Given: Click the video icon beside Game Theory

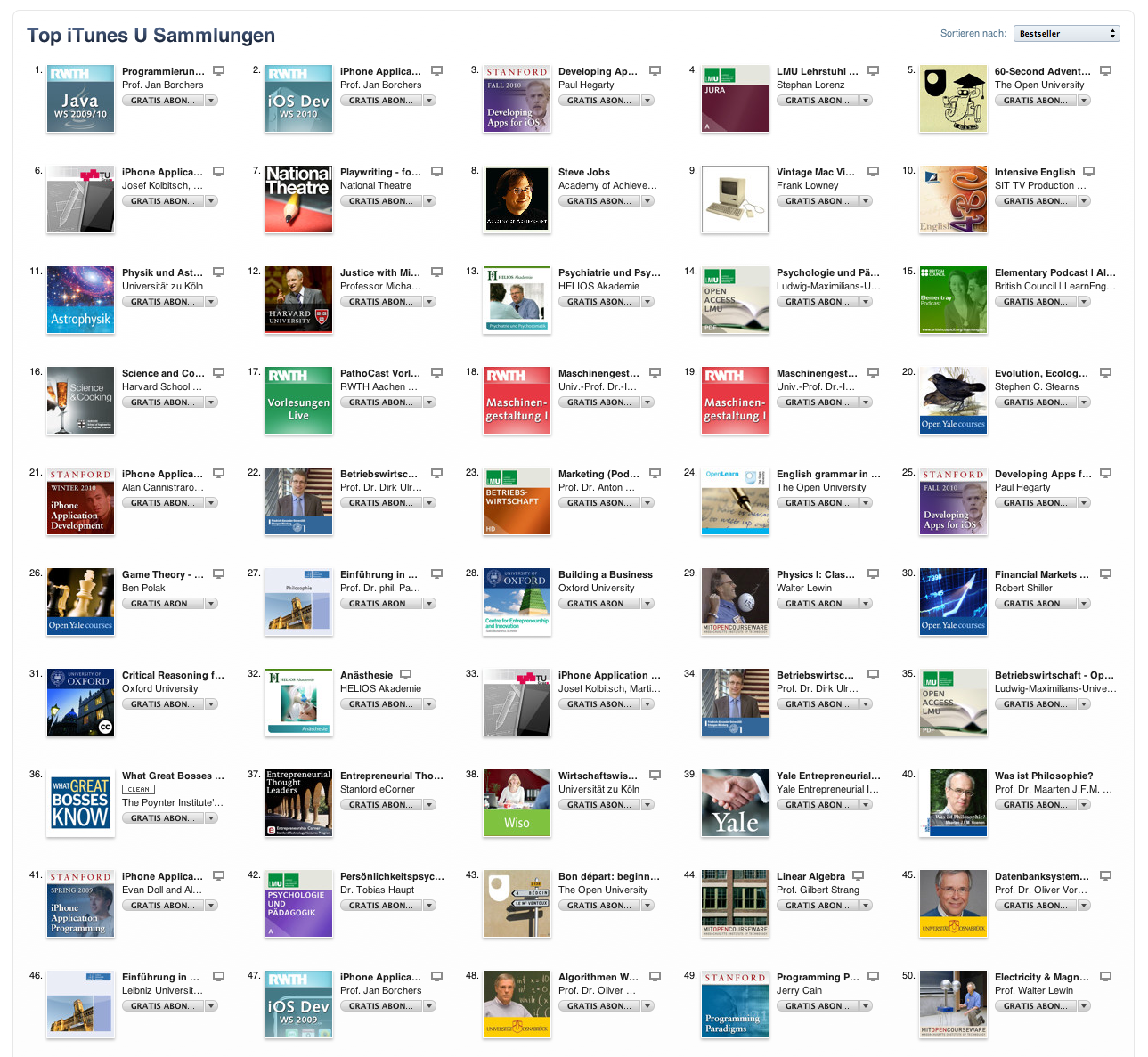Looking at the screenshot, I should [x=218, y=574].
